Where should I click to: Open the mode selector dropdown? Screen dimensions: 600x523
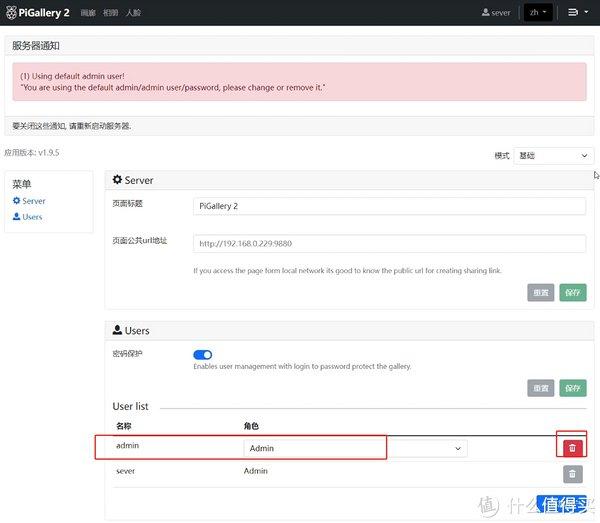coord(553,156)
